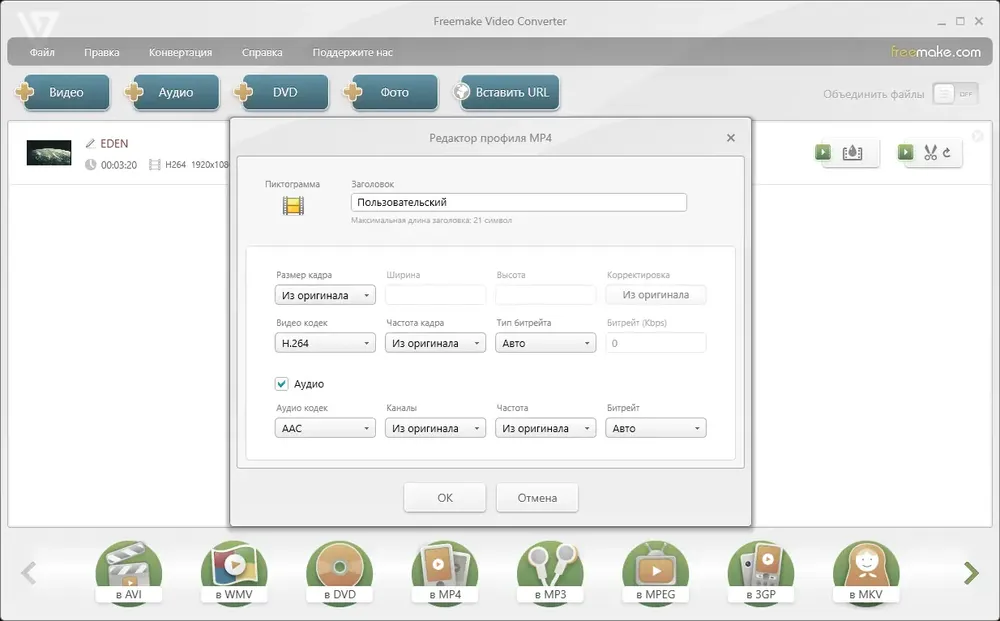Click the 'в MPEG' television icon
The image size is (1000, 621).
click(655, 572)
